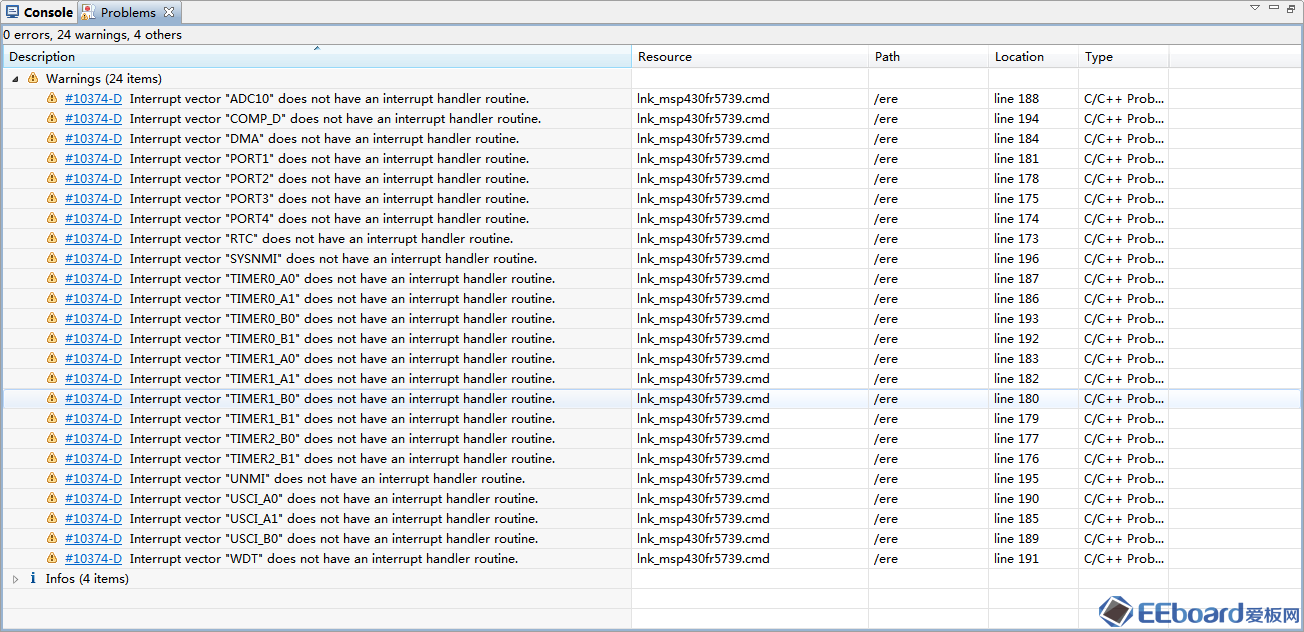
Task: Click the warning icon on TIMER1_B0 row
Action: point(52,398)
